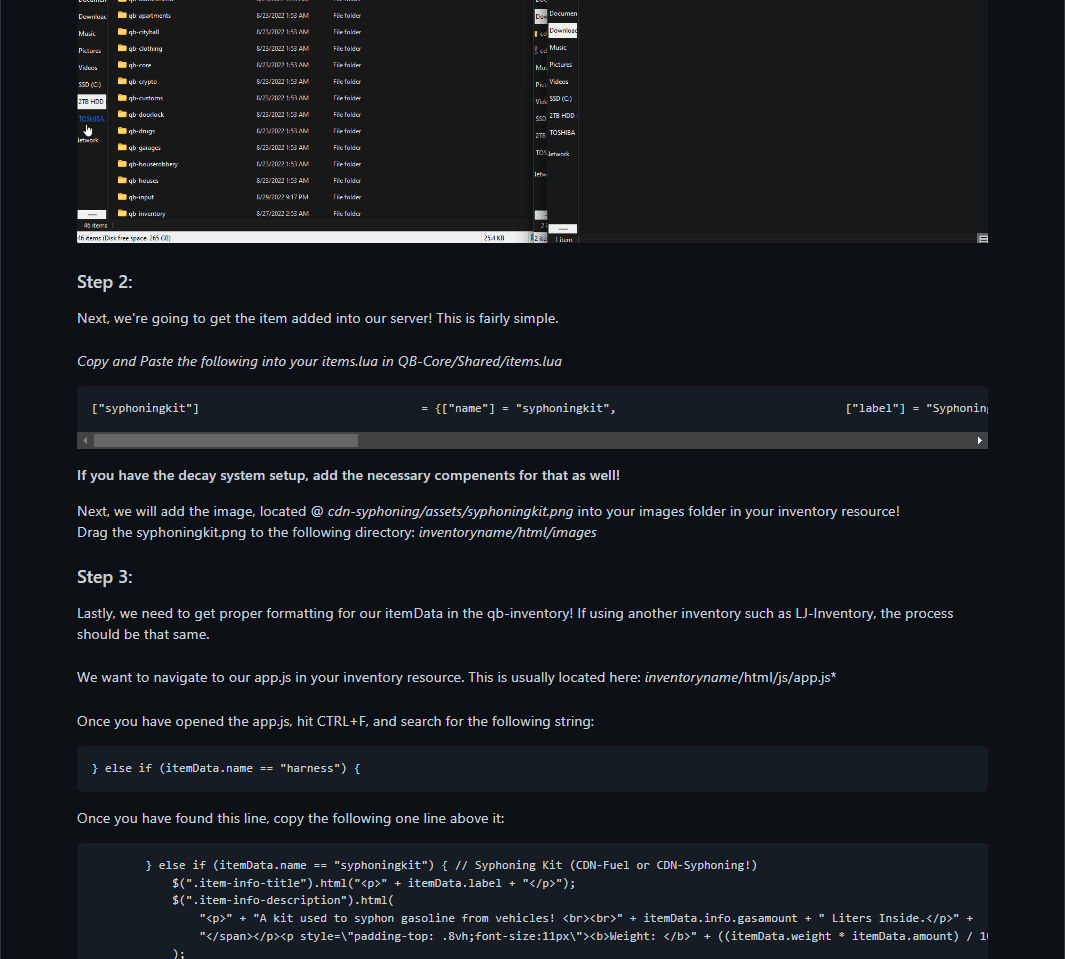Viewport: 1065px width, 959px height.
Task: Open the qb-clothing folder
Action: coord(148,48)
